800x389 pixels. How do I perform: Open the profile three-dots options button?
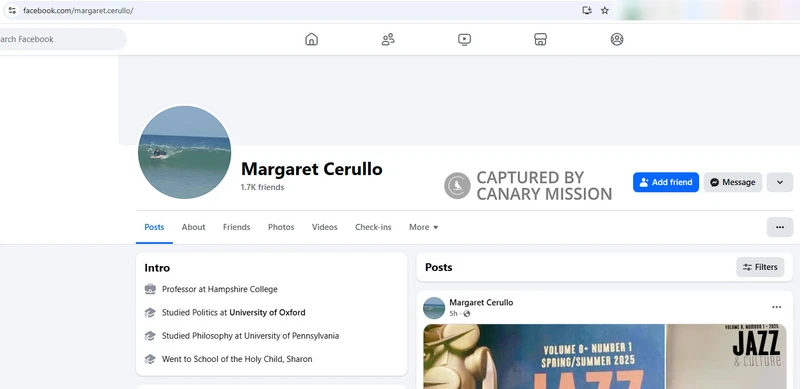[x=780, y=227]
